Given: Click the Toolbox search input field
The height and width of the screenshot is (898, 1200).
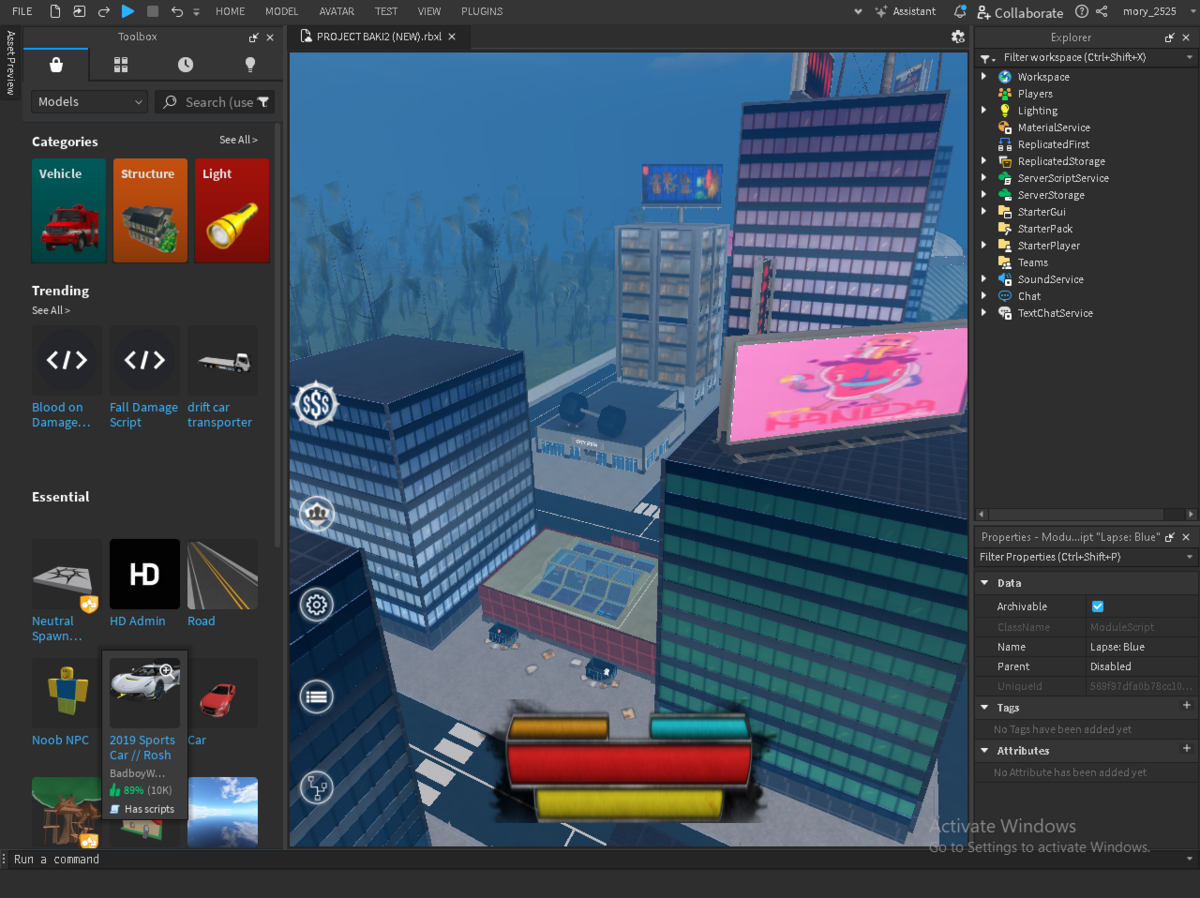Looking at the screenshot, I should tap(215, 102).
